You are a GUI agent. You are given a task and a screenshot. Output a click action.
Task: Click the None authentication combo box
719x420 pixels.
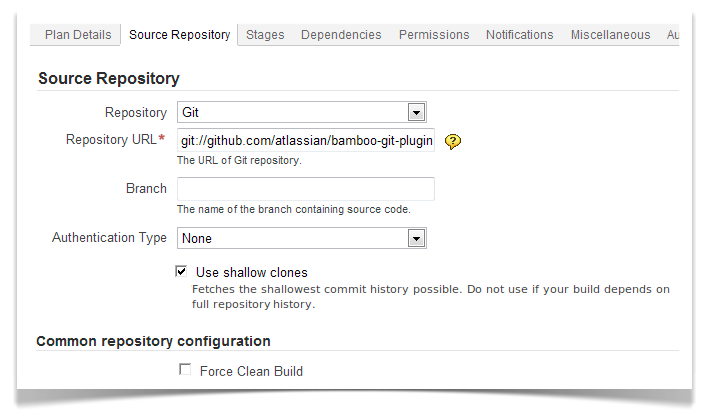click(x=302, y=238)
